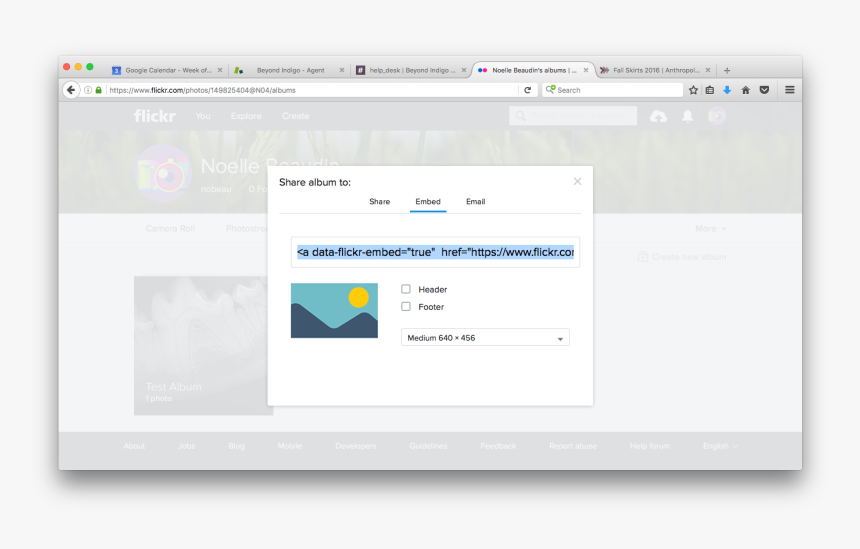Click the embed preview landscape thumbnail
The width and height of the screenshot is (860, 549).
[334, 310]
